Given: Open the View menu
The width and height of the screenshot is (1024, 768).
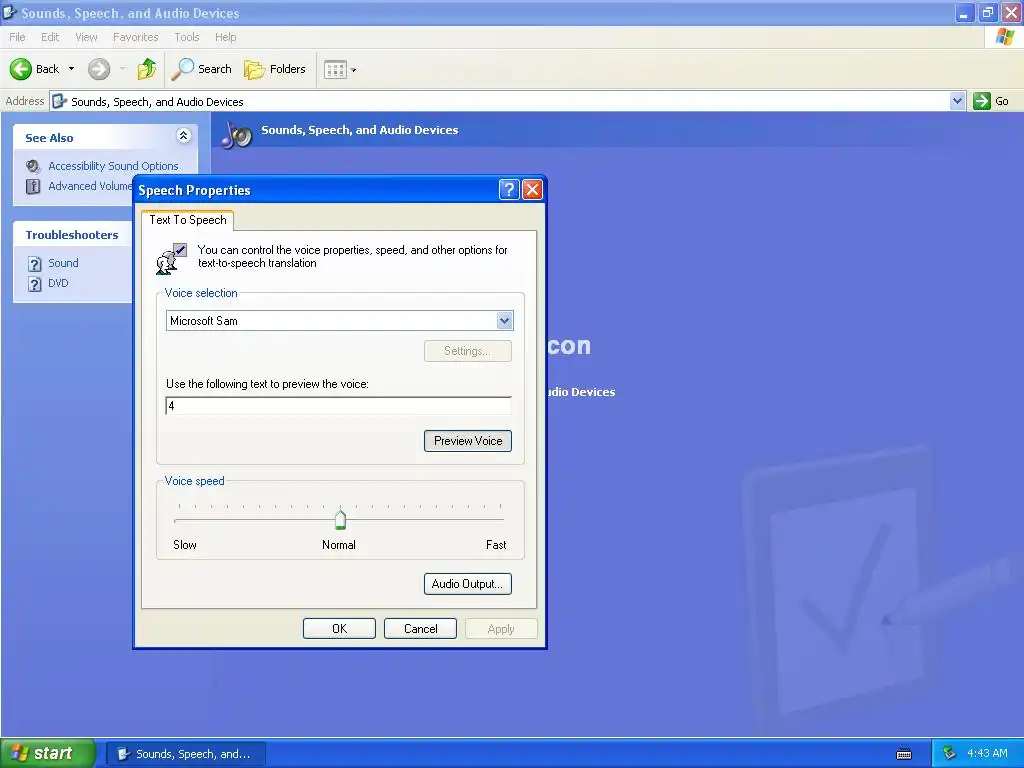Looking at the screenshot, I should tap(86, 37).
